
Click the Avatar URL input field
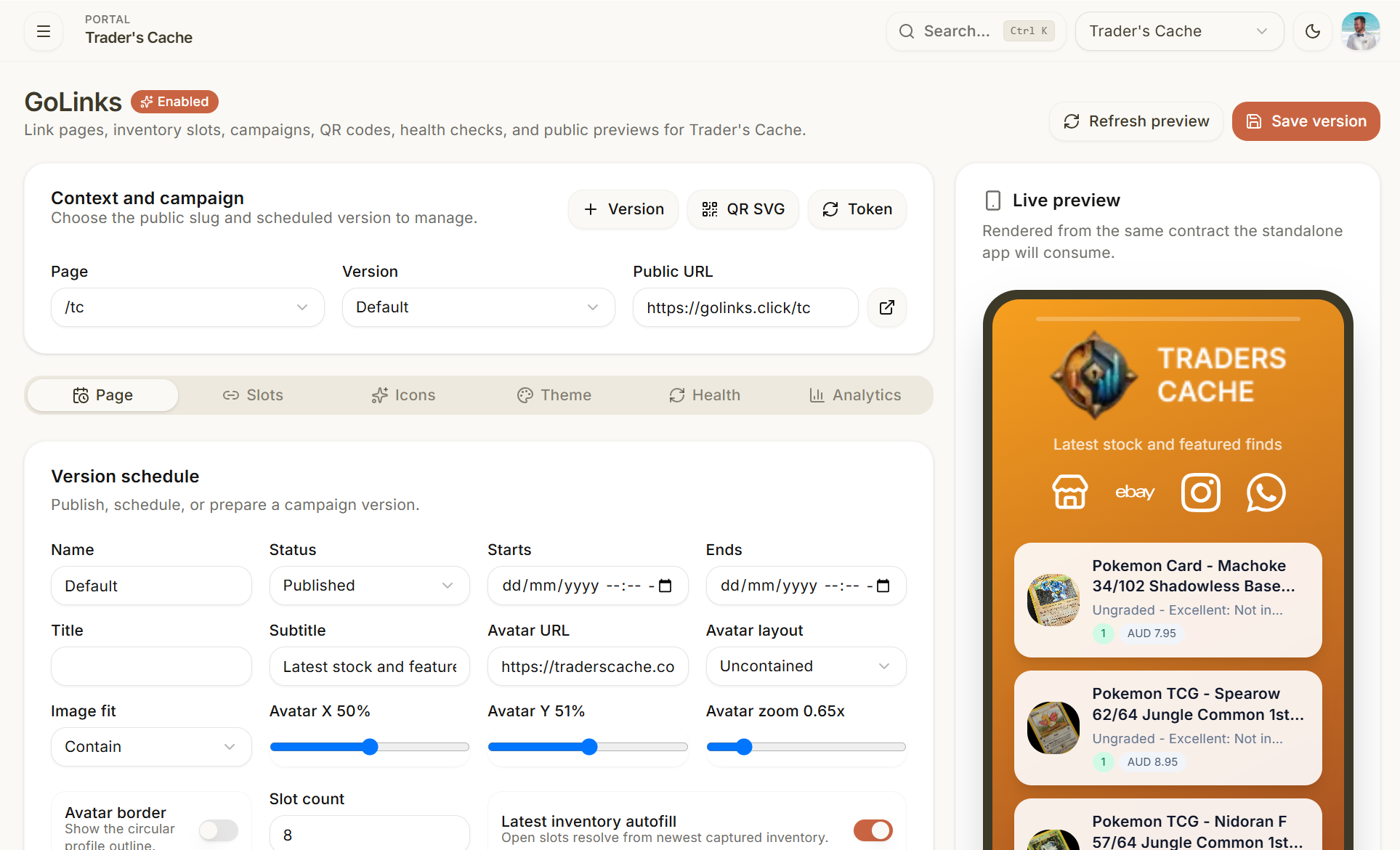(588, 666)
